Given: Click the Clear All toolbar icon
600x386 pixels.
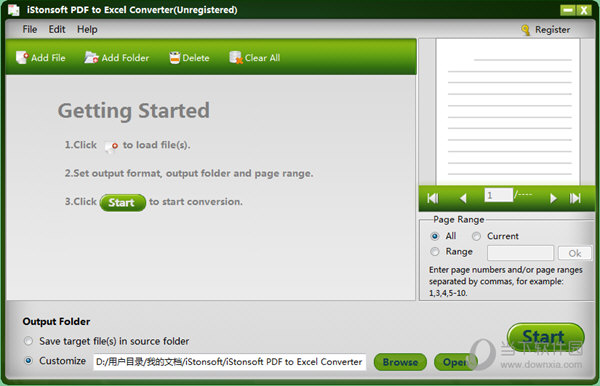Looking at the screenshot, I should pos(236,58).
